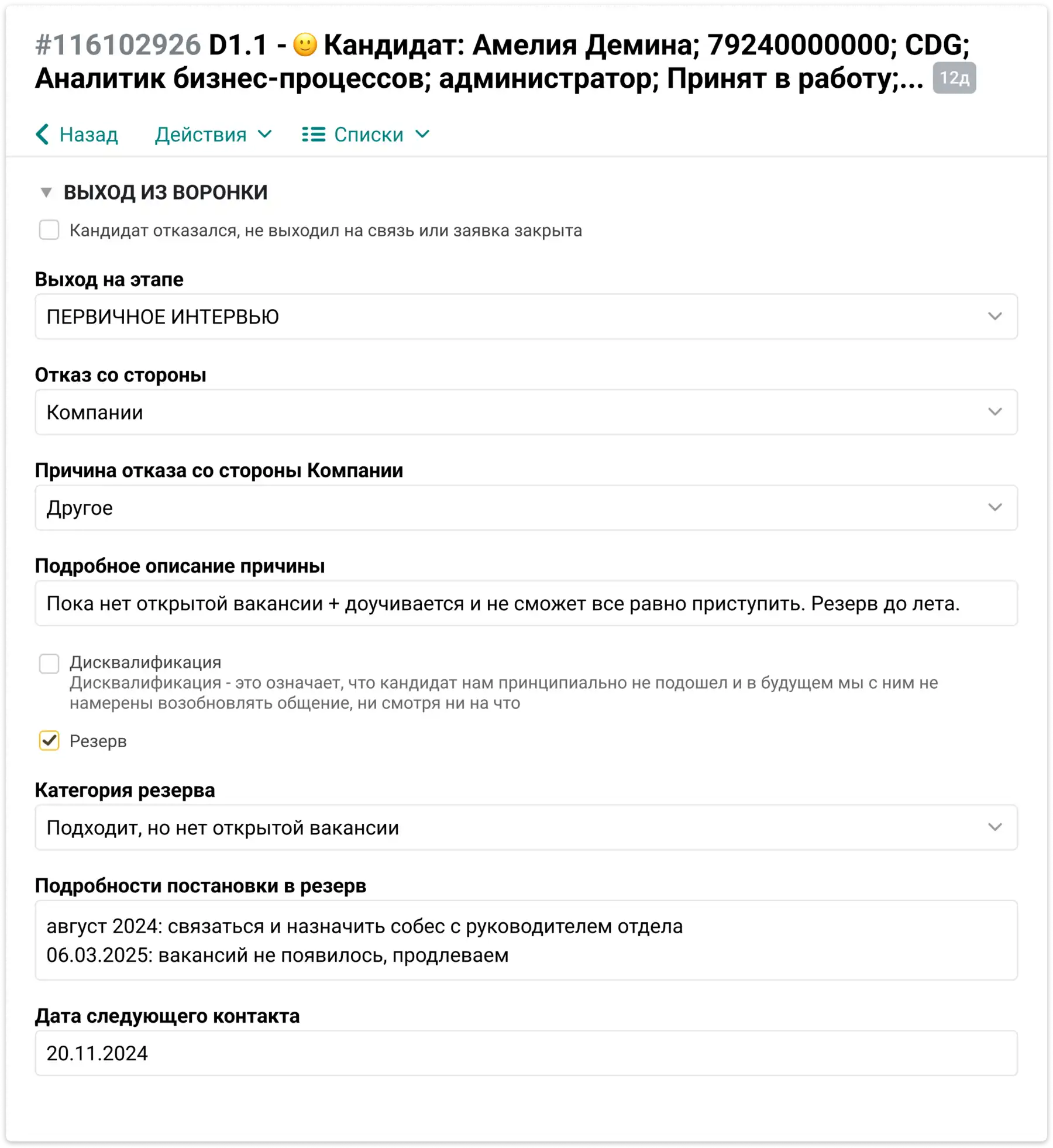Go back with the Назад link
This screenshot has height=1148, width=1053.
tap(77, 135)
